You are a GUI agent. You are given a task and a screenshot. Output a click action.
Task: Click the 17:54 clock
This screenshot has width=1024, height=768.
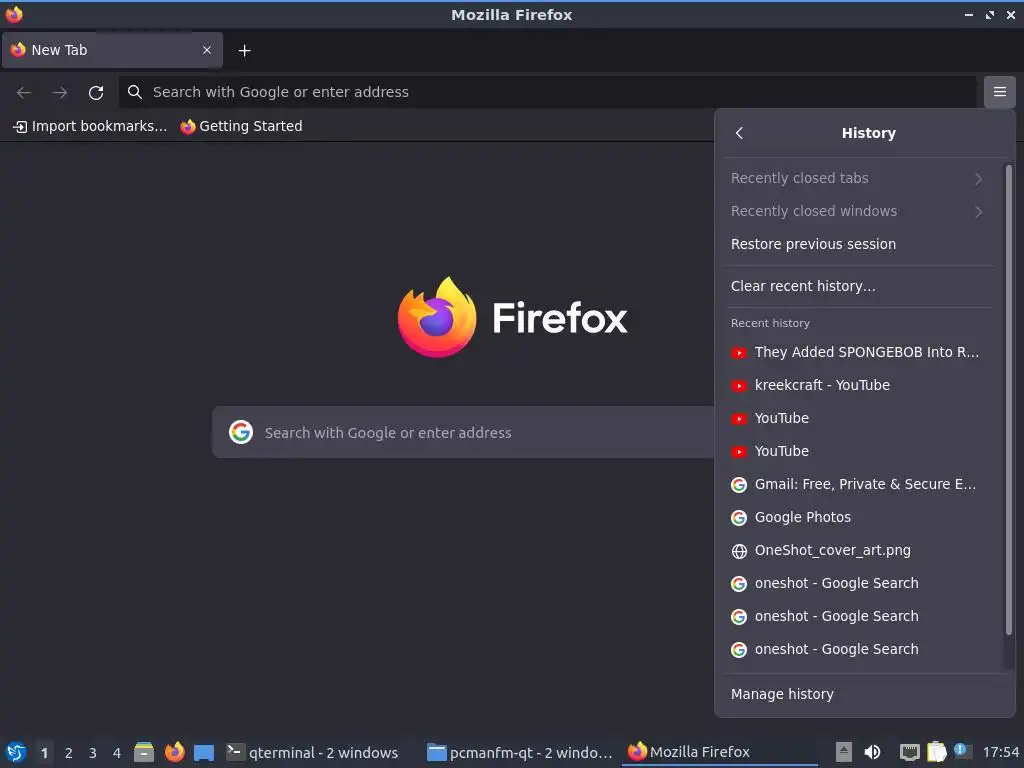point(1000,752)
